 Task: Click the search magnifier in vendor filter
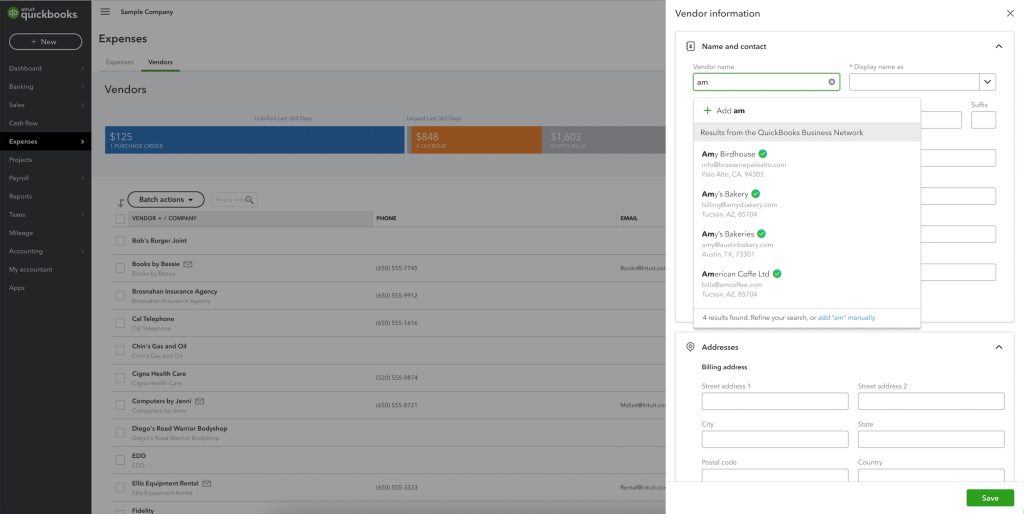(249, 200)
